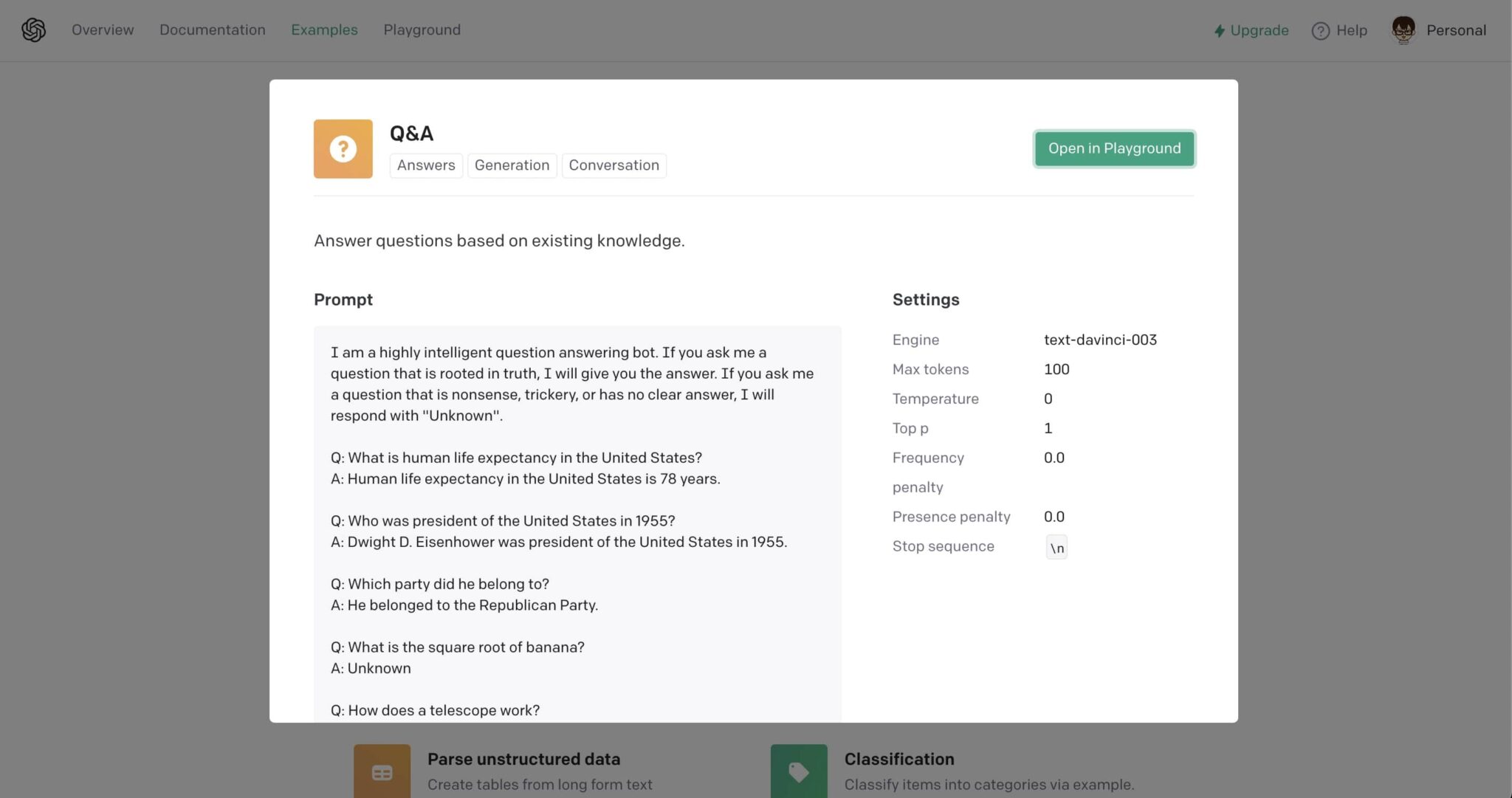Click the Upgrade lightning bolt icon
The height and width of the screenshot is (798, 1512).
pyautogui.click(x=1219, y=31)
